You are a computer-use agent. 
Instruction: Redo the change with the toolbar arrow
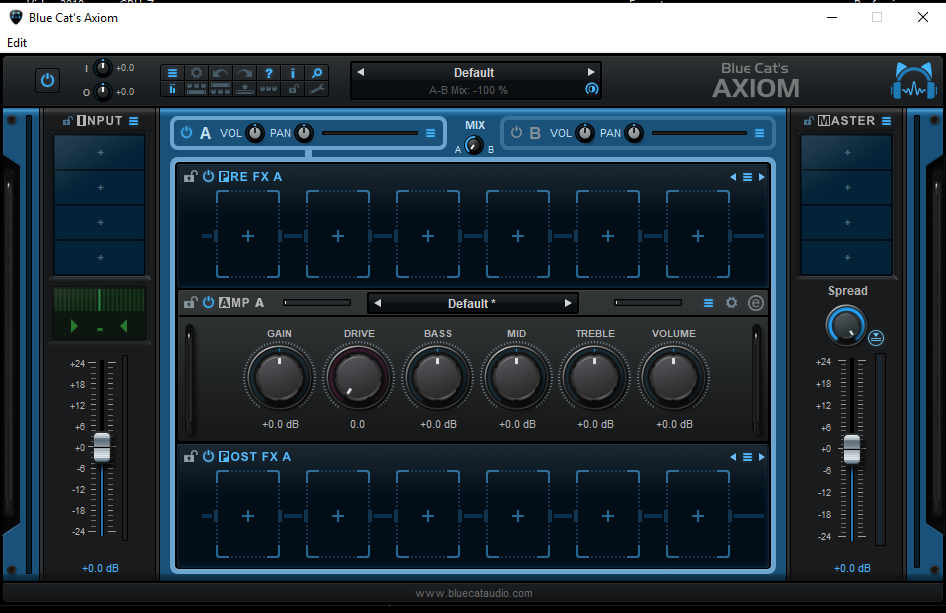tap(244, 73)
